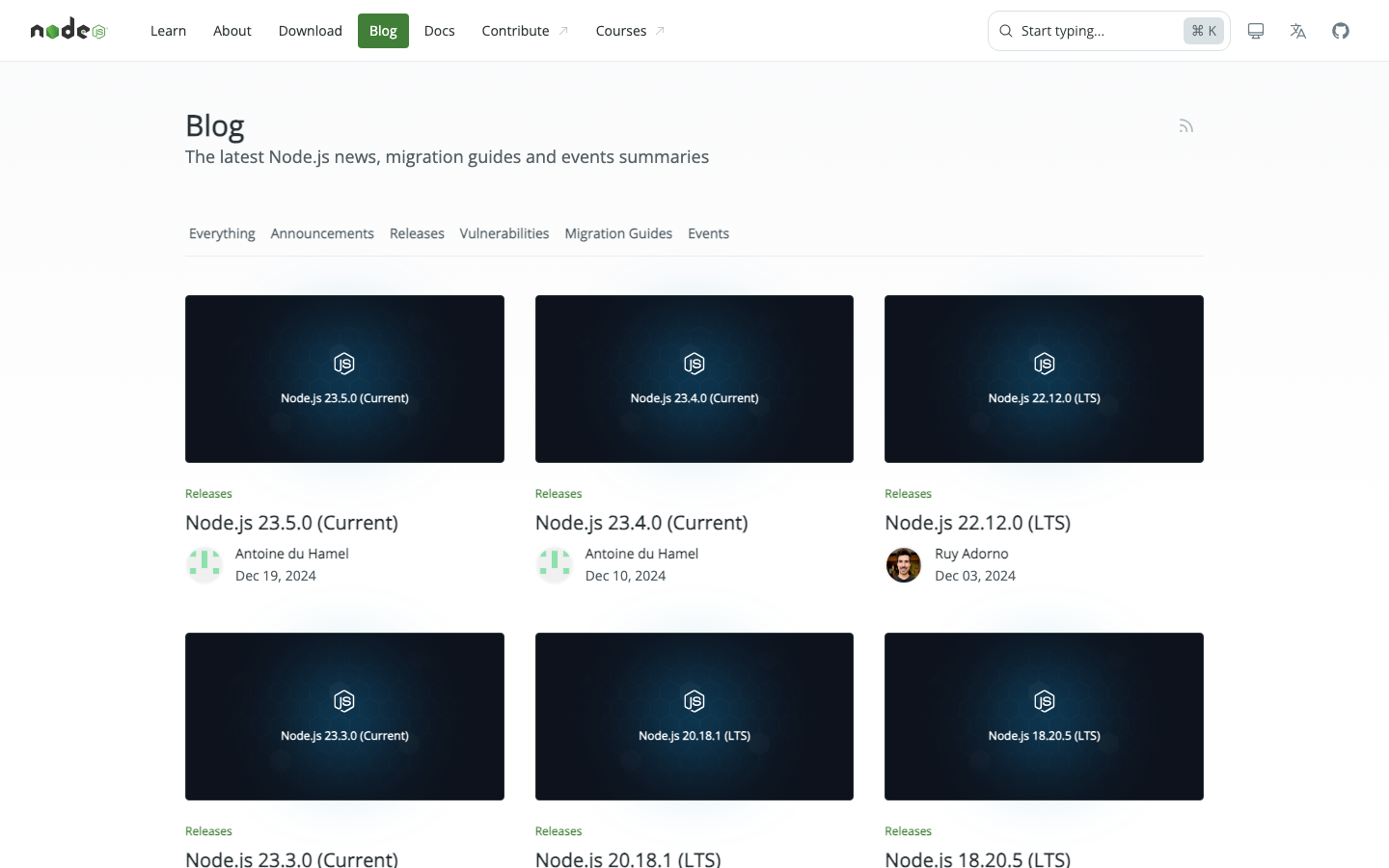Select the Migration Guides tab
Viewport: 1389px width, 868px height.
(618, 233)
